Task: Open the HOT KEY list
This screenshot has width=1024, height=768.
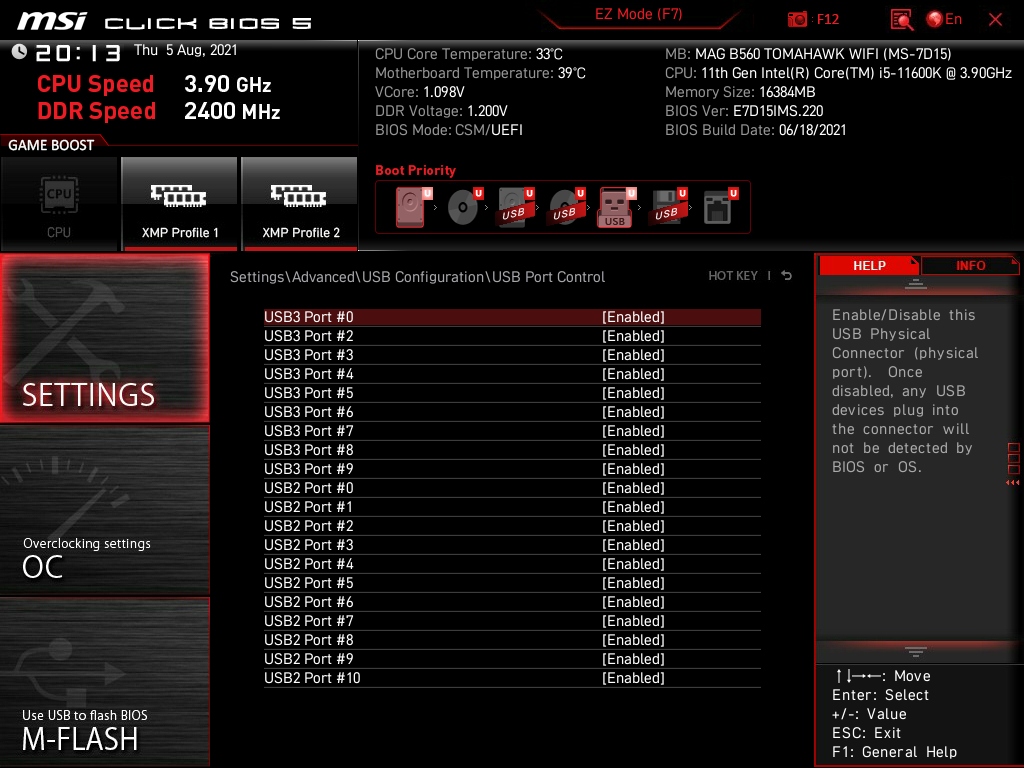Action: click(x=733, y=276)
